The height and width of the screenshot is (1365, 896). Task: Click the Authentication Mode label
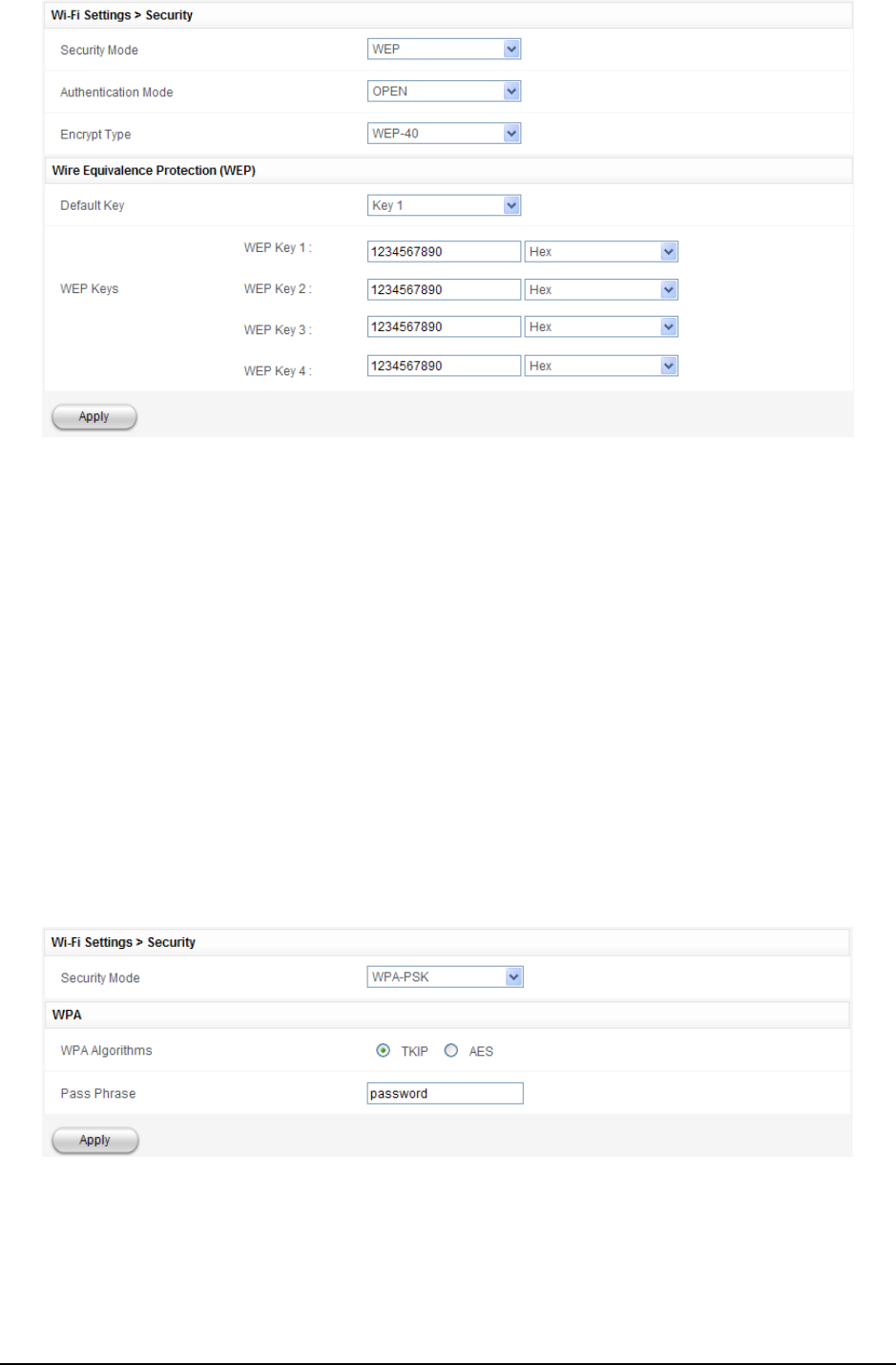116,93
